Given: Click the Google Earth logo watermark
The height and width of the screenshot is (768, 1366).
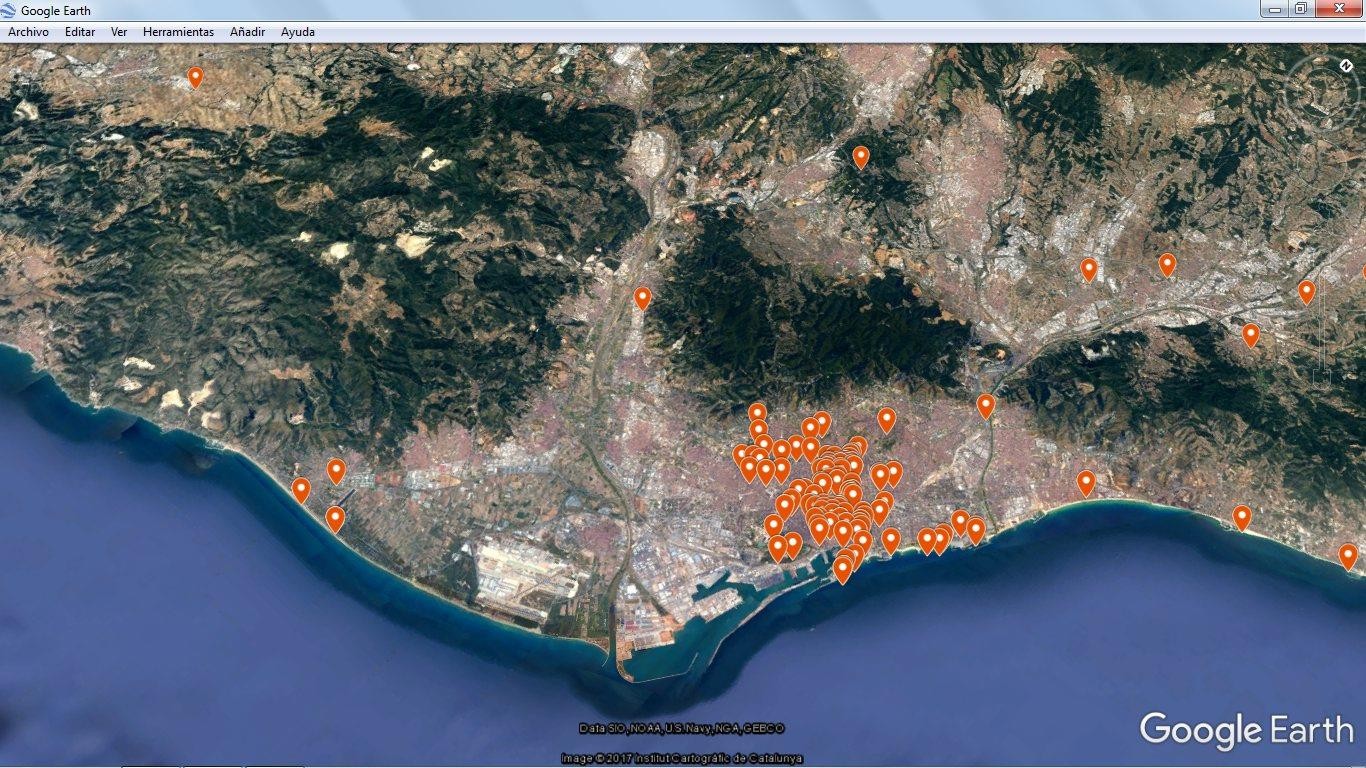Looking at the screenshot, I should click(1246, 730).
